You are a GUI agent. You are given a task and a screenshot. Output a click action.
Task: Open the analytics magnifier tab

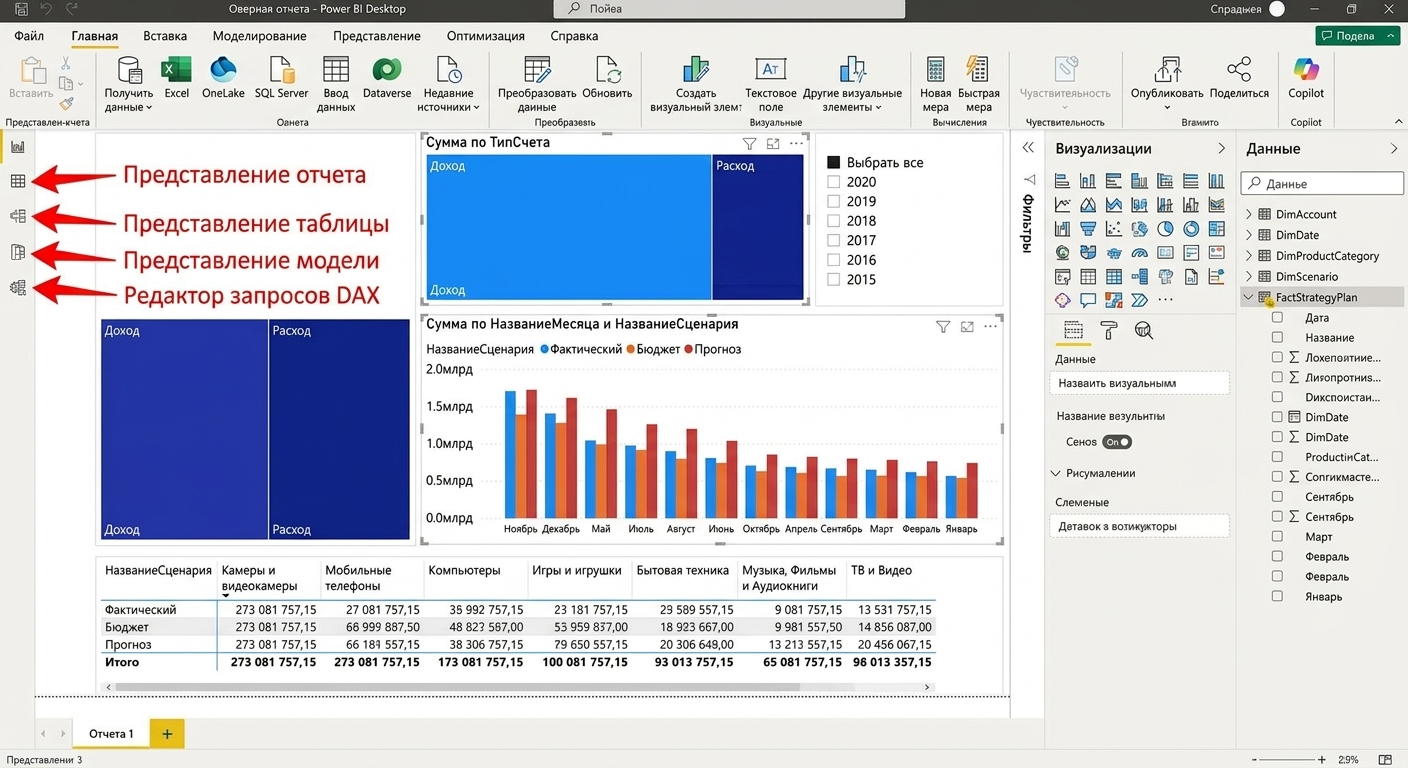(1144, 331)
